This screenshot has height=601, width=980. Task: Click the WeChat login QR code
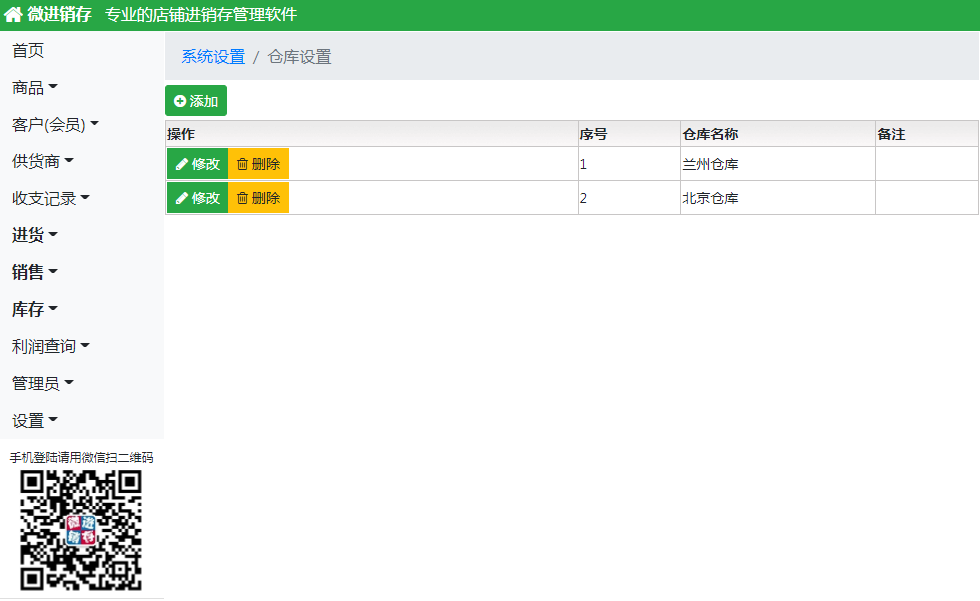81,530
